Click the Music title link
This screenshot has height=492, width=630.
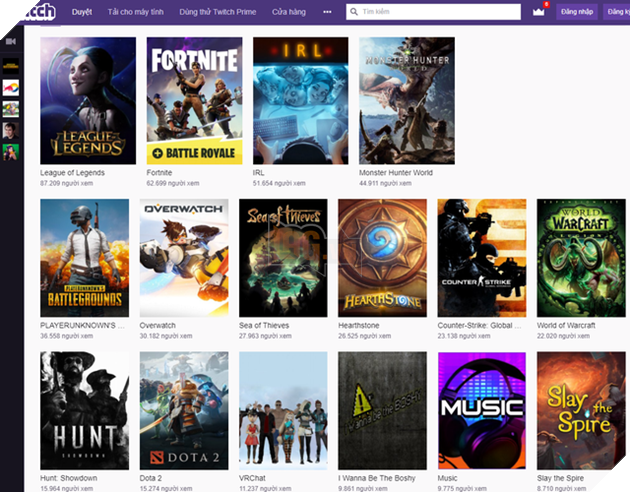[x=447, y=478]
